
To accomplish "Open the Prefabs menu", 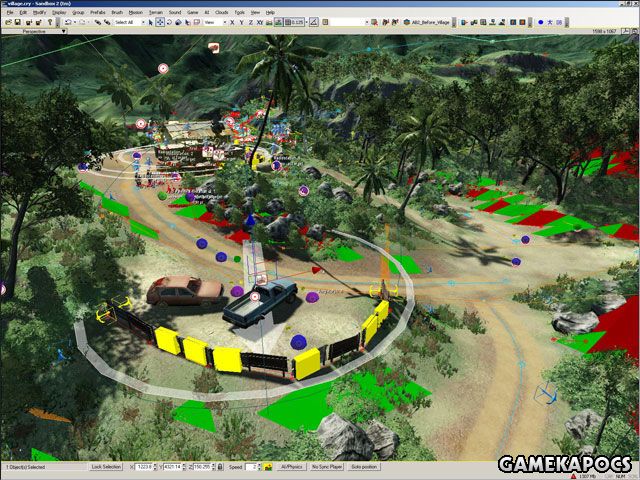I will (x=98, y=13).
